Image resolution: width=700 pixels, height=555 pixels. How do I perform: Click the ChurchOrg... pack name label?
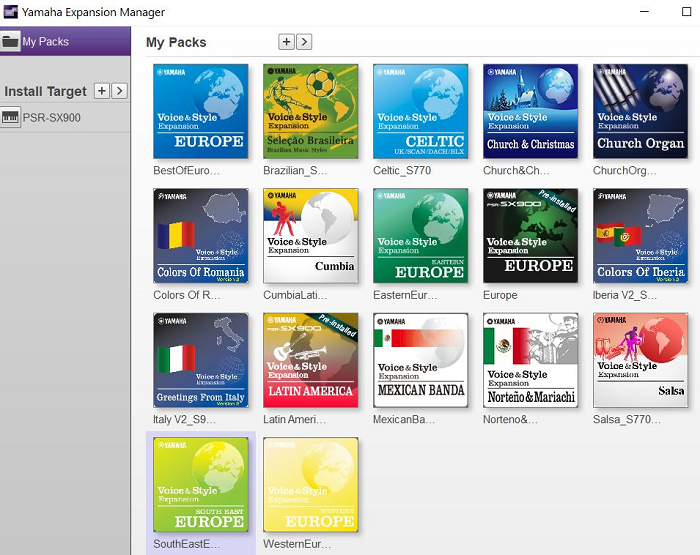pos(625,171)
